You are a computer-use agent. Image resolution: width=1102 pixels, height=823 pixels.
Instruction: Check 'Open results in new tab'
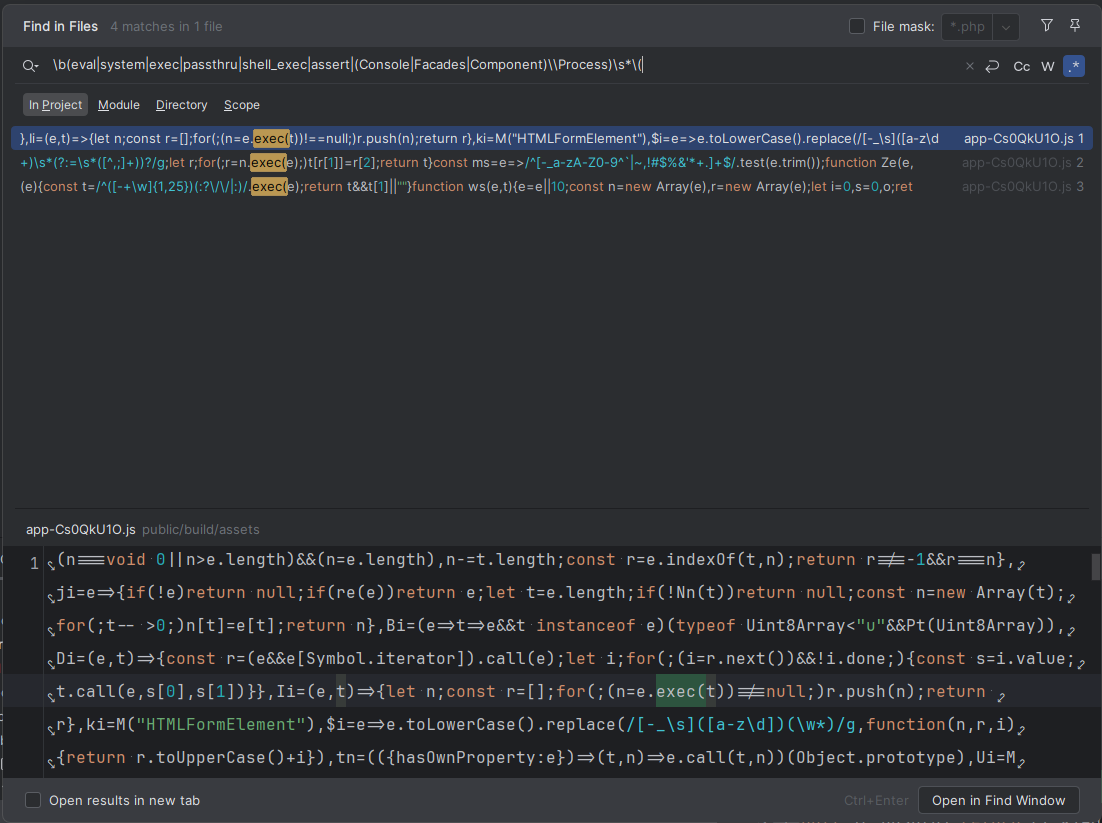pyautogui.click(x=34, y=800)
